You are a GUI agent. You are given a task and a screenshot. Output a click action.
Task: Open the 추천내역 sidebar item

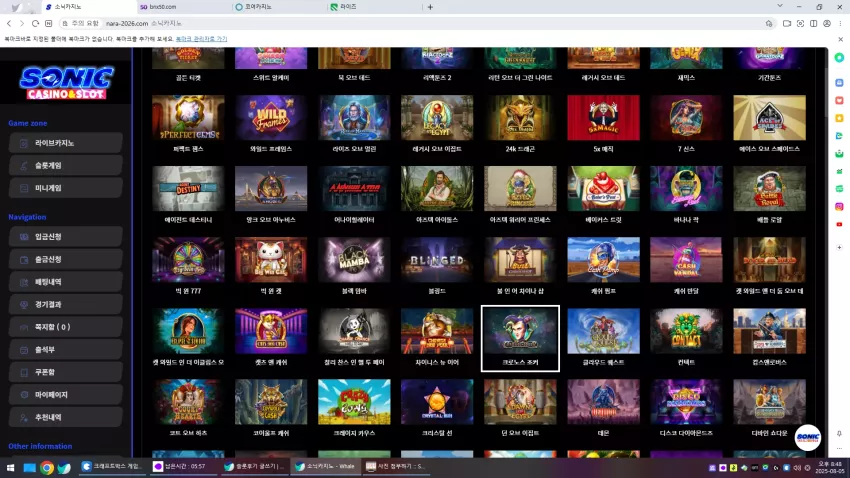[66, 417]
